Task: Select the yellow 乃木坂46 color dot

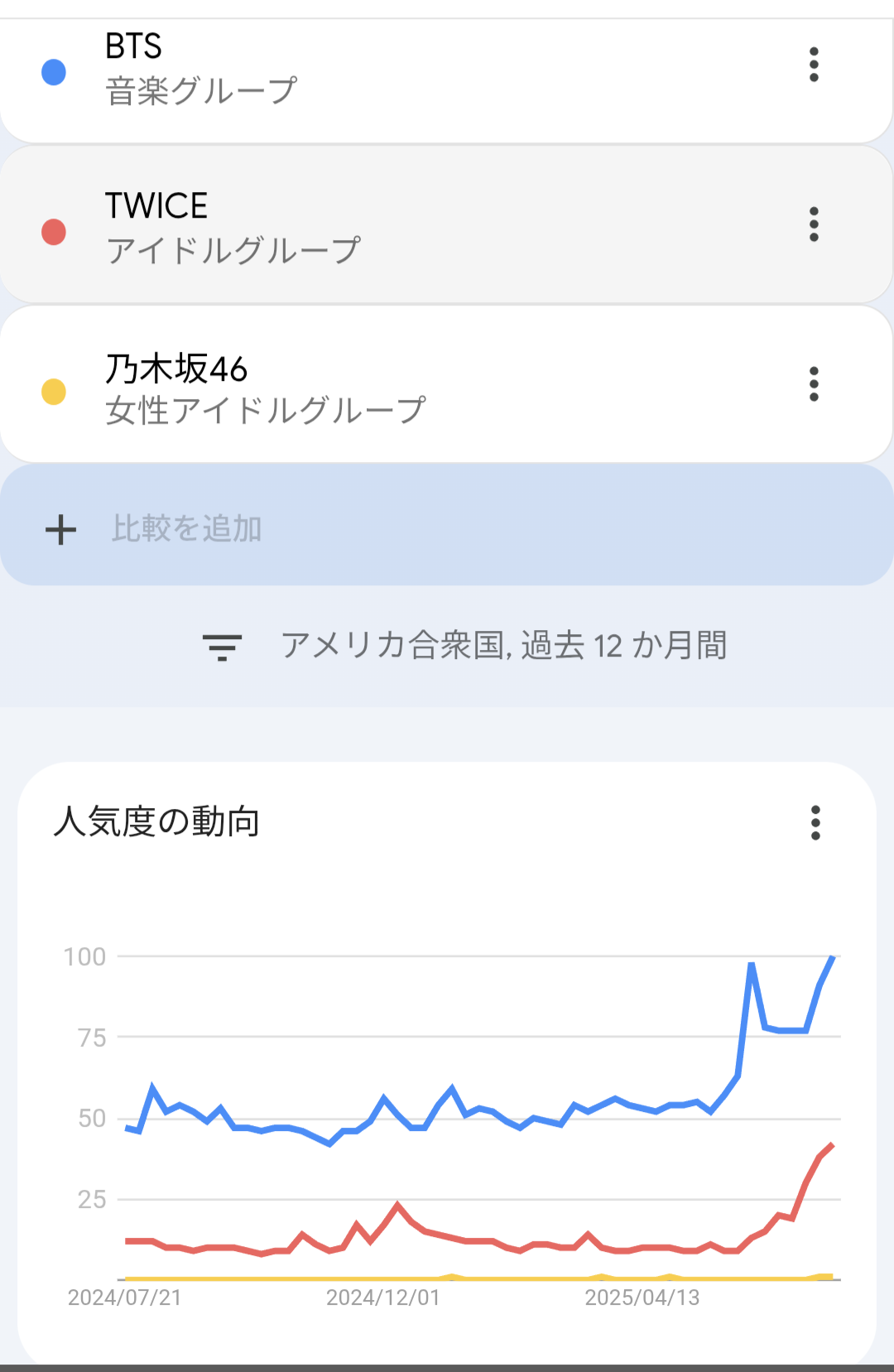Action: tap(54, 392)
